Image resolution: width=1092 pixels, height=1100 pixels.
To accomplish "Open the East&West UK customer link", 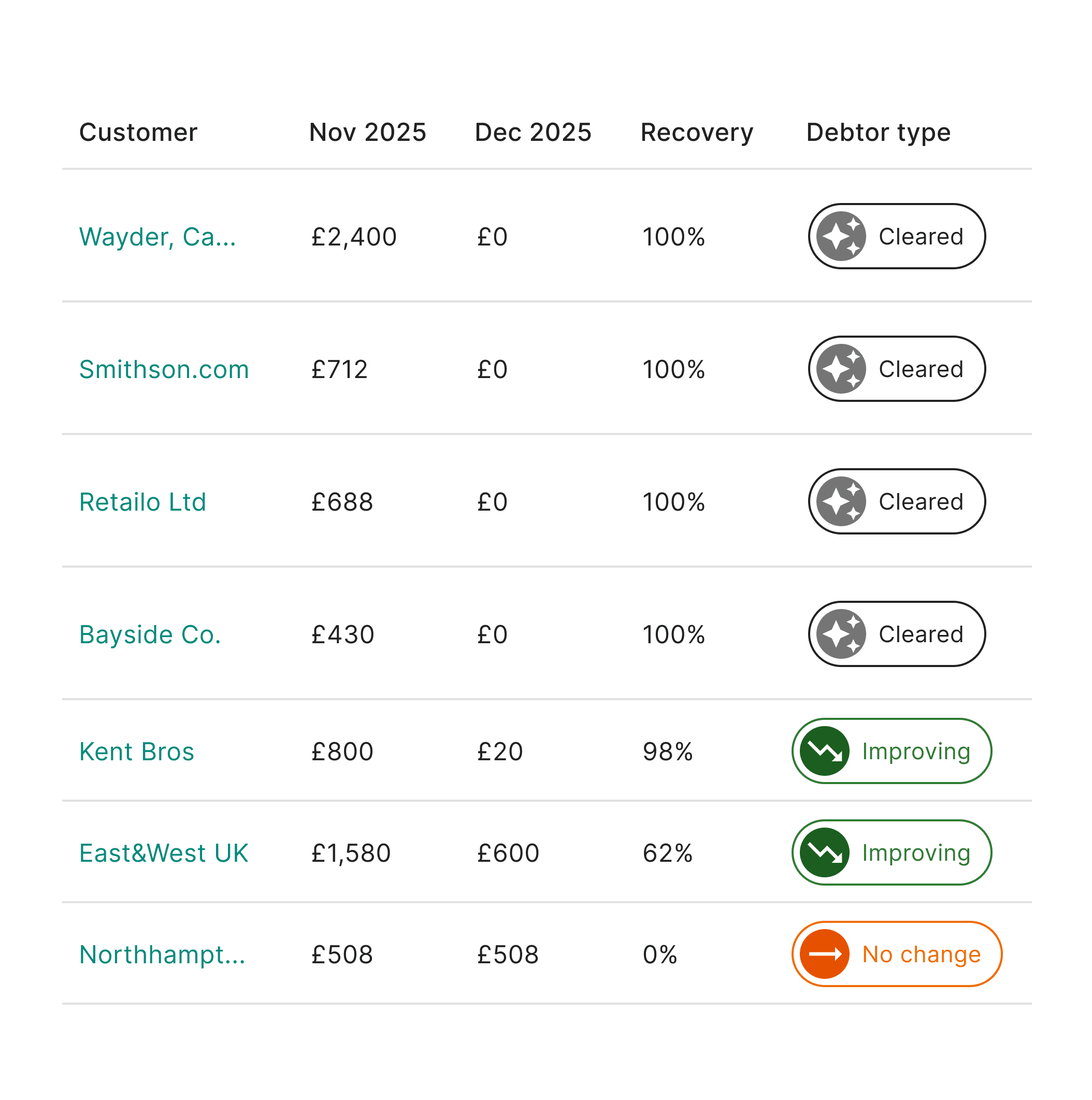I will [x=164, y=853].
